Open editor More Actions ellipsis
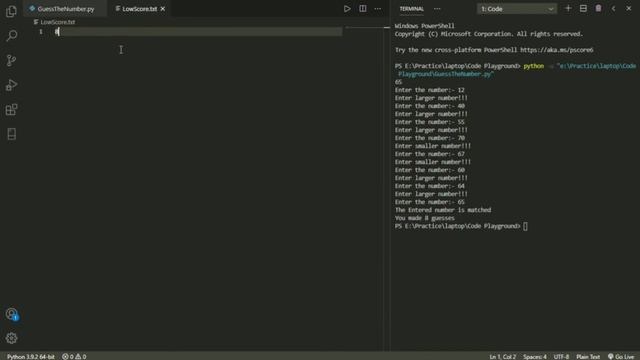 pyautogui.click(x=378, y=9)
